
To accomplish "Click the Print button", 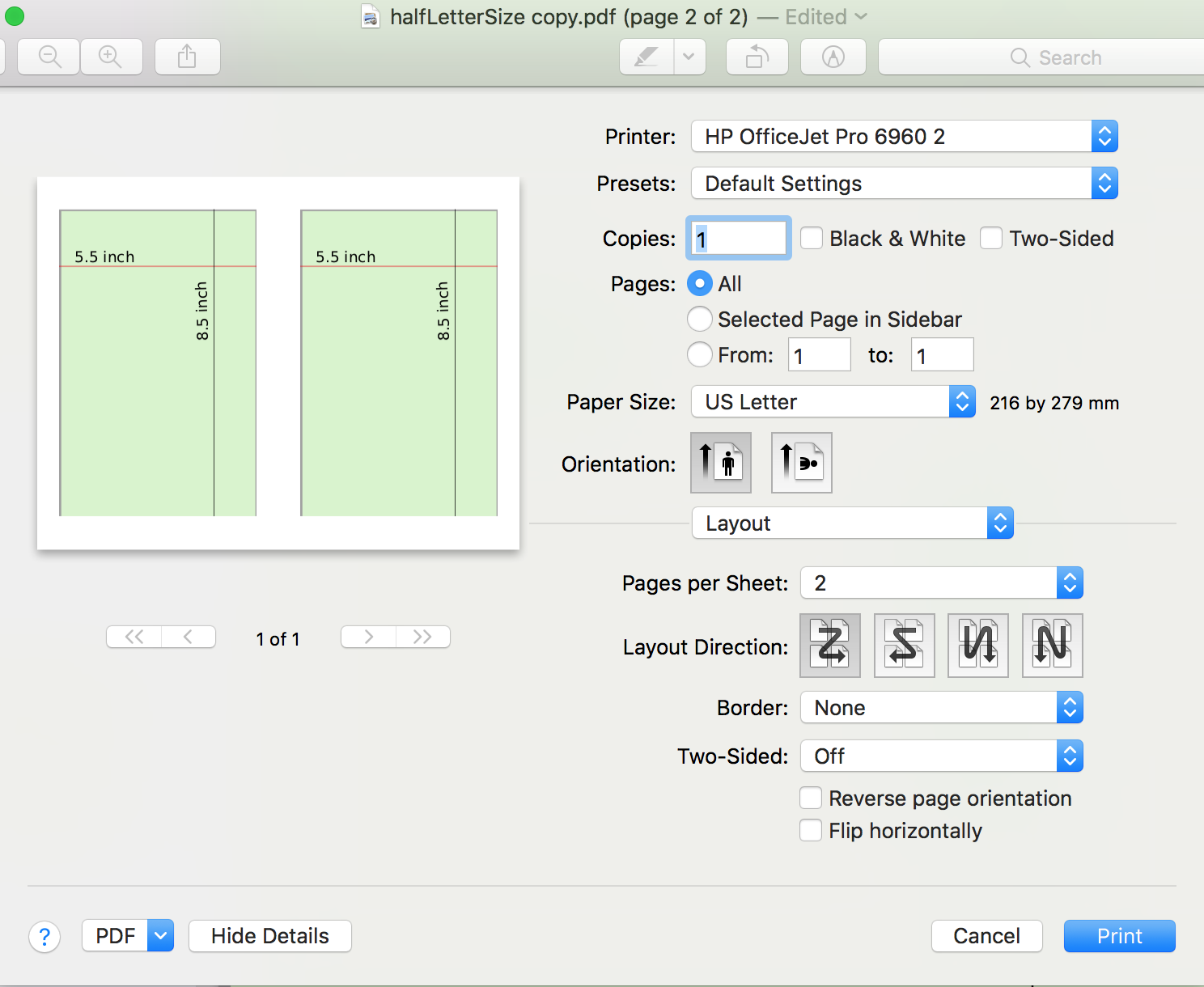I will coord(1119,935).
